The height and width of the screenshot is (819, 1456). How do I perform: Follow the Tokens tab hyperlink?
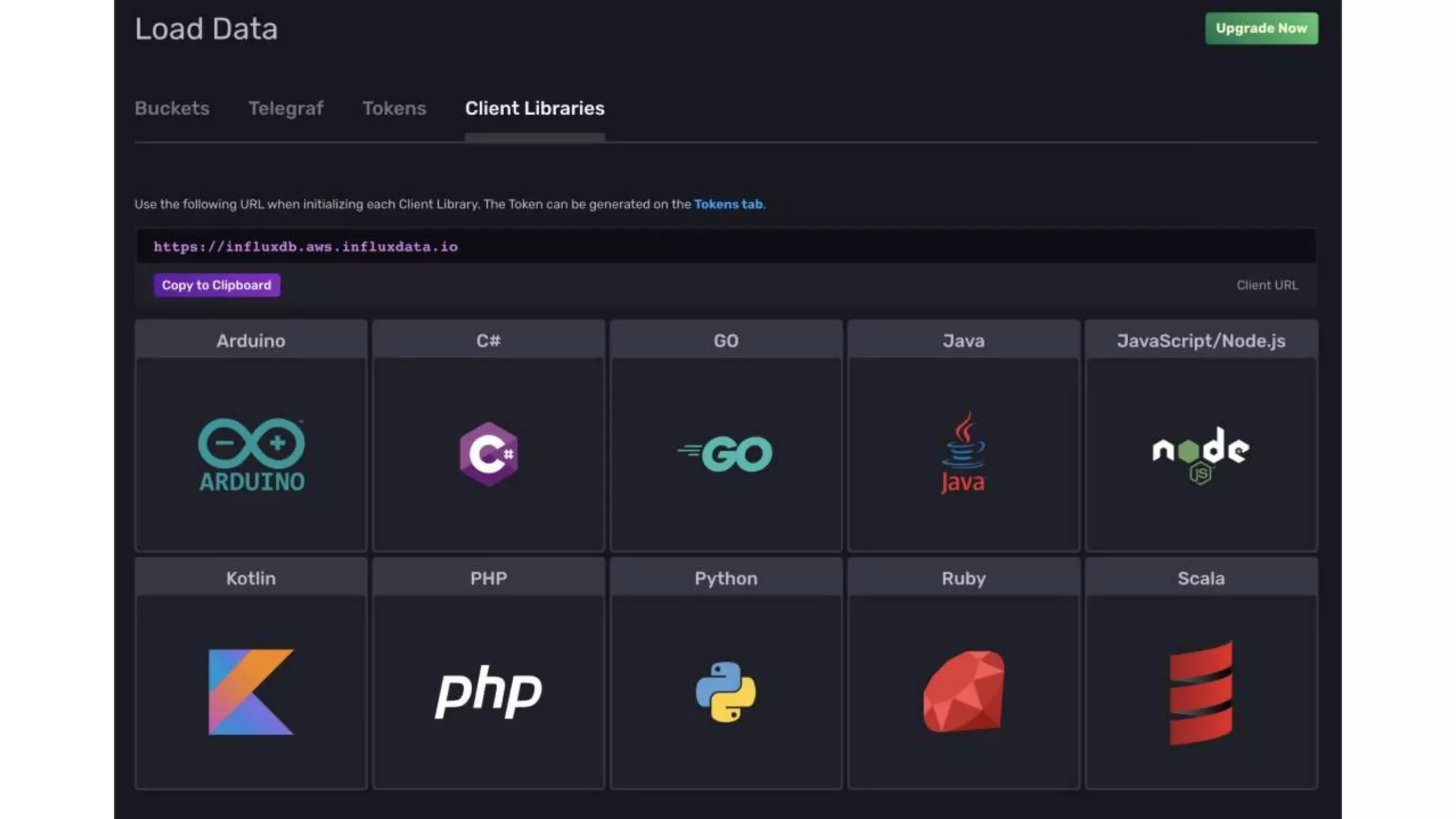coord(729,204)
